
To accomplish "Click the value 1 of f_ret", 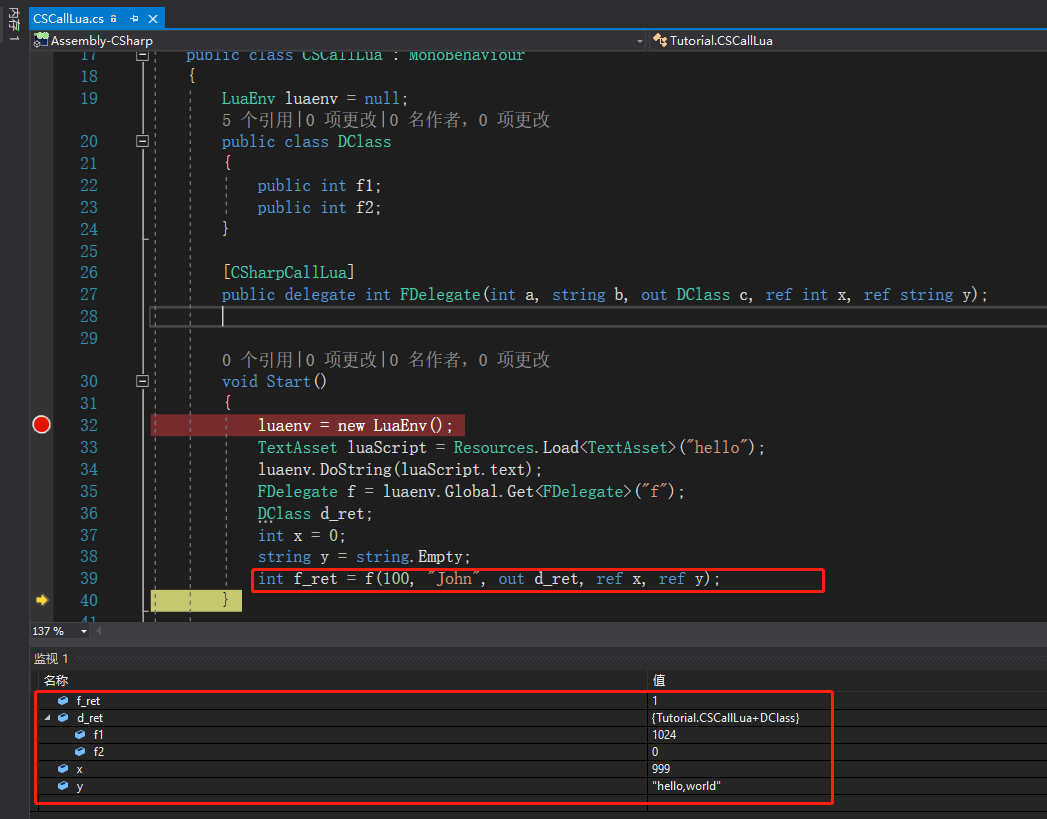I will pos(655,701).
